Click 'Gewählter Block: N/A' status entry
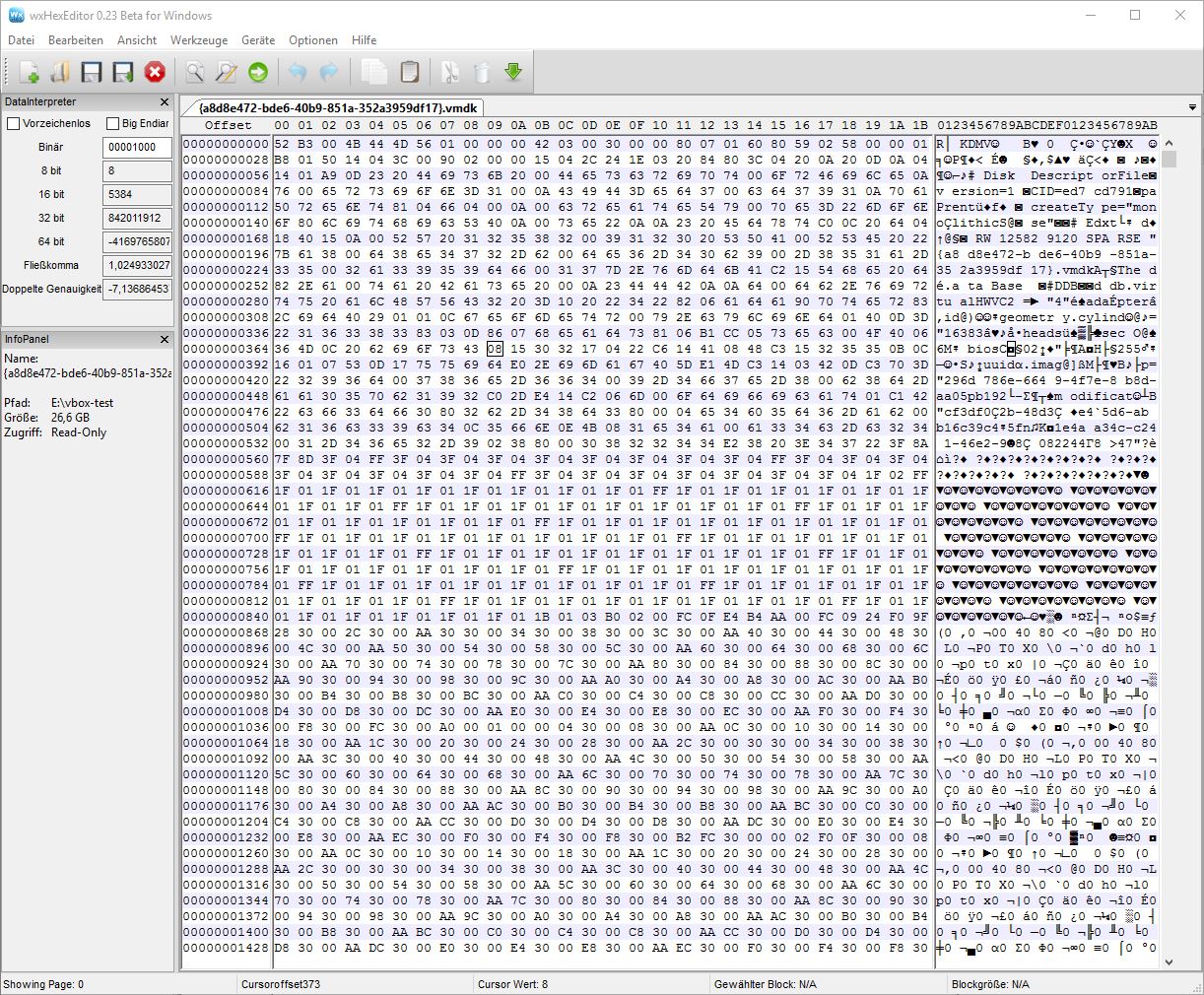The height and width of the screenshot is (995, 1204). point(766,984)
